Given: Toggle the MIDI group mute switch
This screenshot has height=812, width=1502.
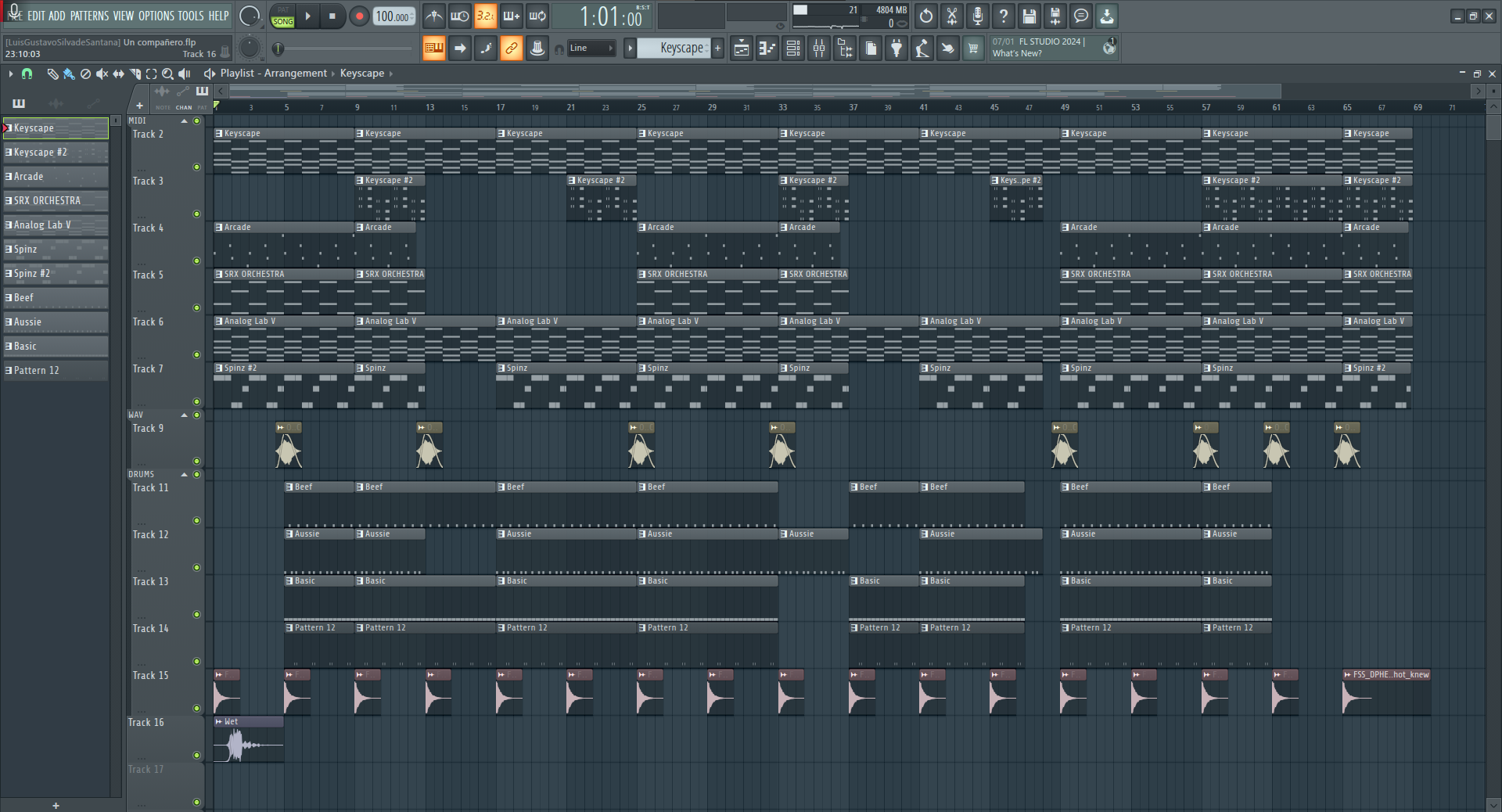Looking at the screenshot, I should point(196,120).
